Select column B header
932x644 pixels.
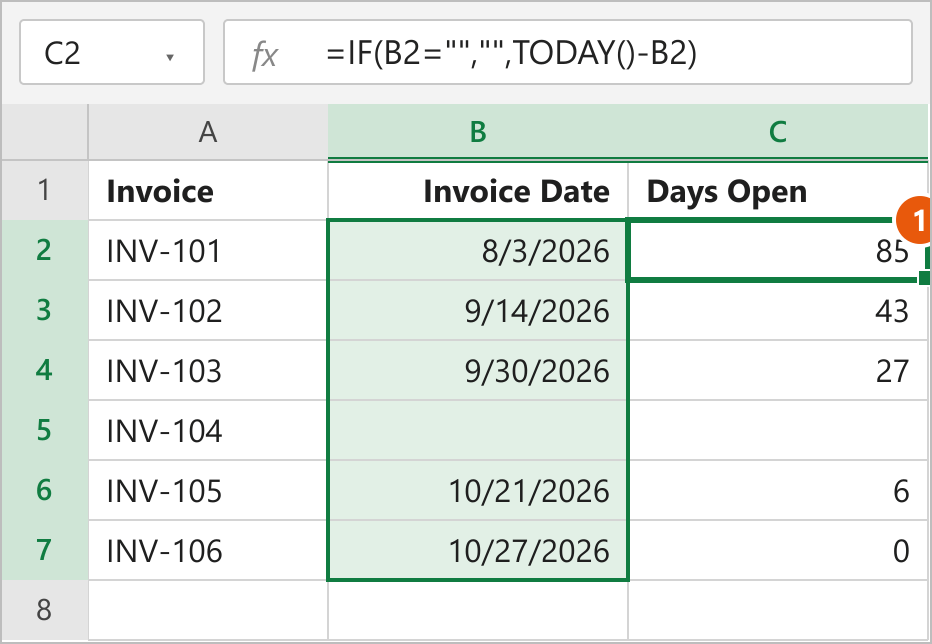(478, 131)
